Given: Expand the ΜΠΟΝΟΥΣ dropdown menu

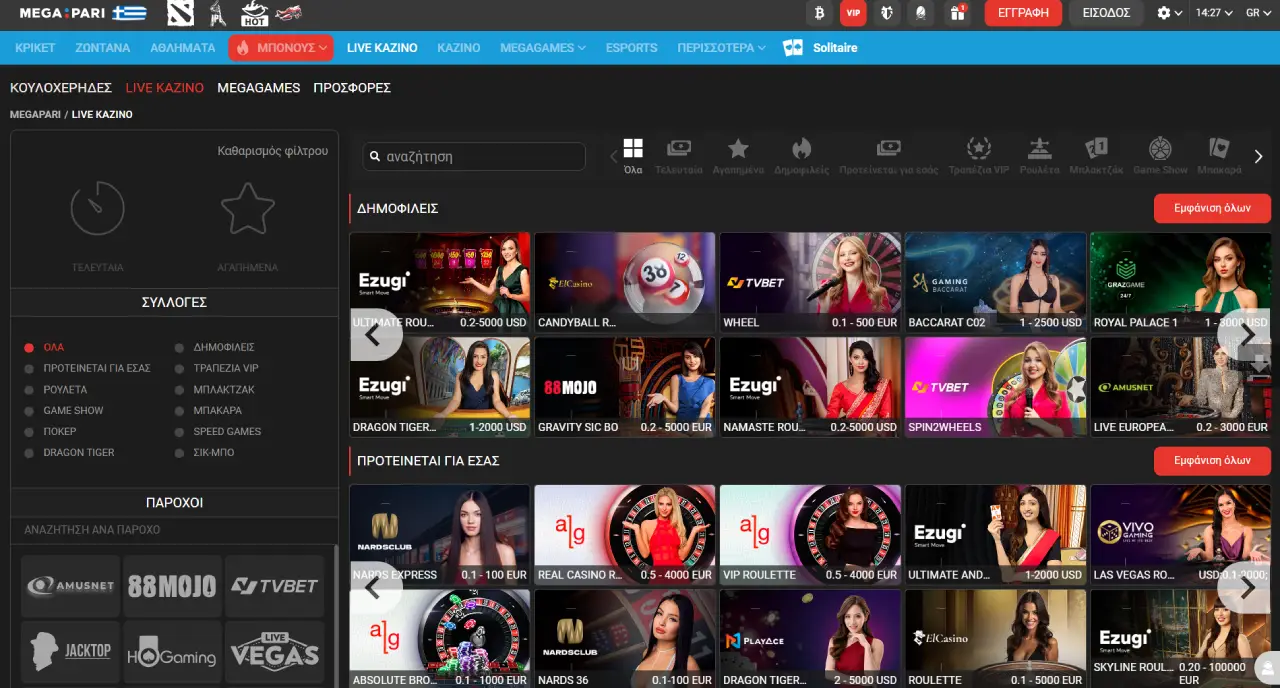Looking at the screenshot, I should point(280,48).
